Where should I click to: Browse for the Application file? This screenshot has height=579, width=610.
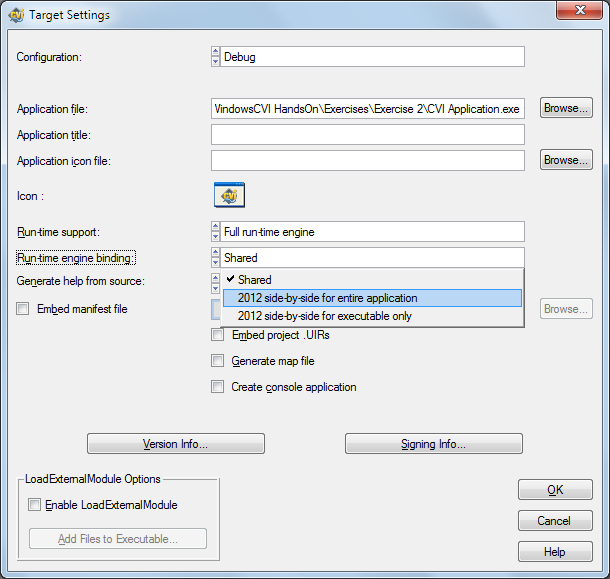point(566,108)
